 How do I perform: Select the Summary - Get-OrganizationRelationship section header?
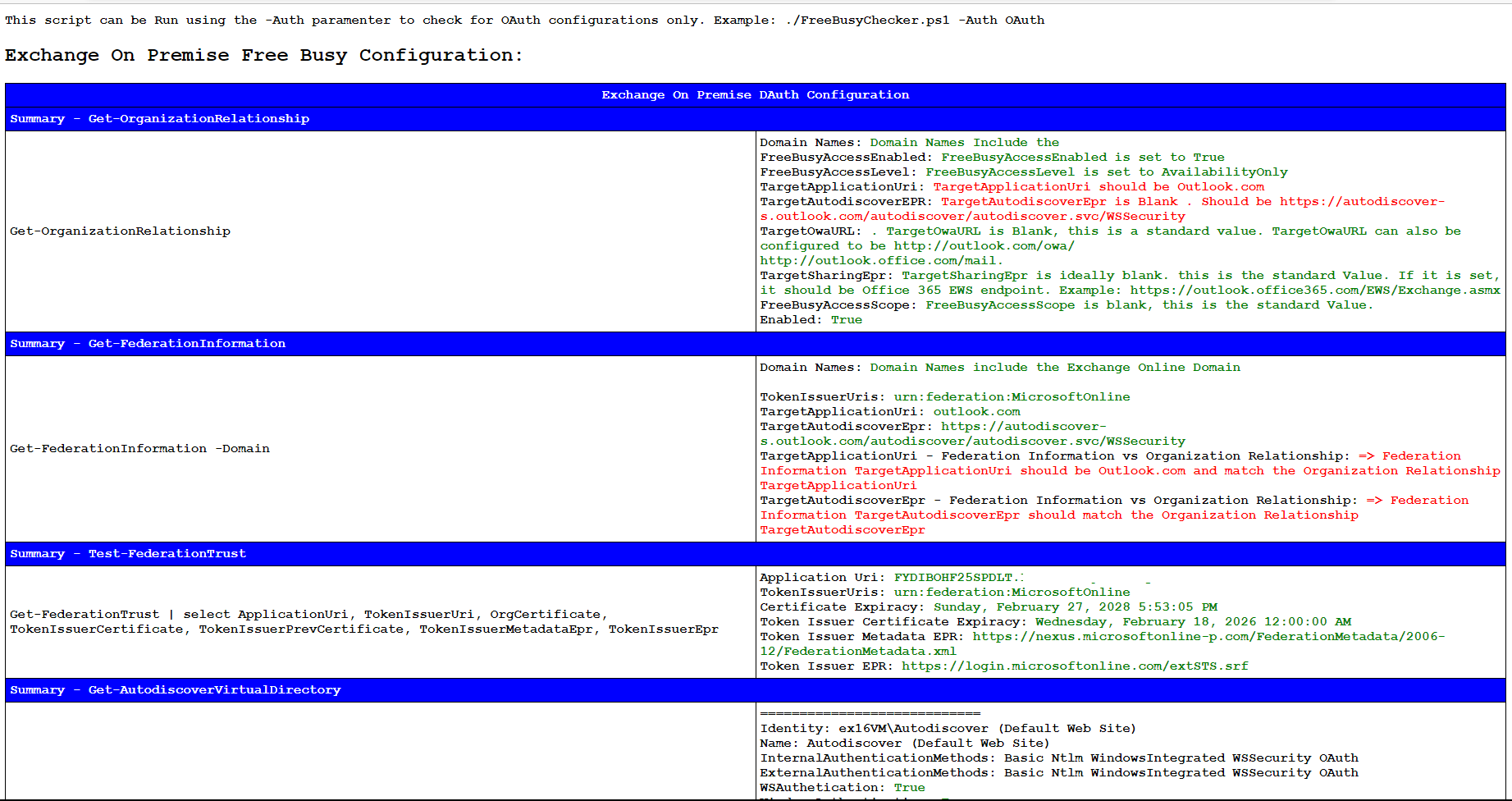[x=160, y=119]
